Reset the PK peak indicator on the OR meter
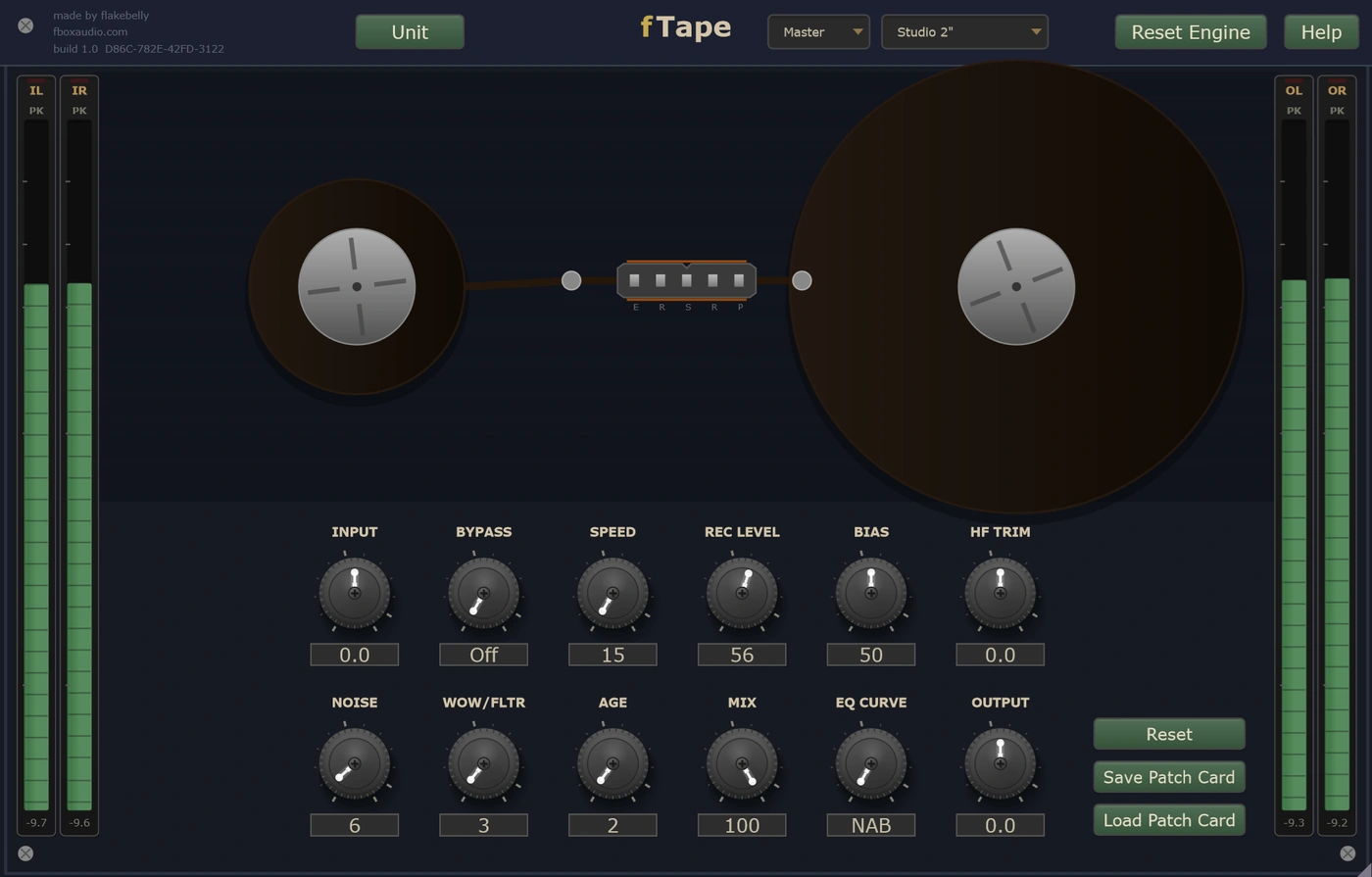Viewport: 1372px width, 877px height. click(1337, 111)
